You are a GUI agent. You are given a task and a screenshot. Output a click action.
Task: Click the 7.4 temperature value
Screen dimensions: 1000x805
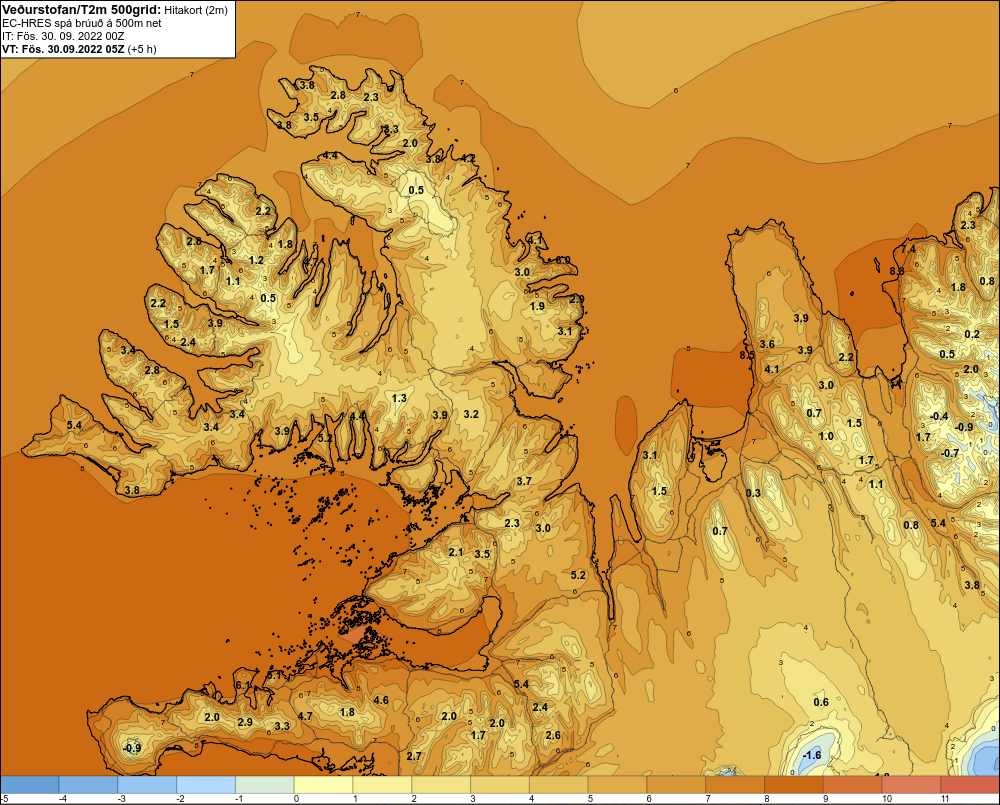pos(908,249)
